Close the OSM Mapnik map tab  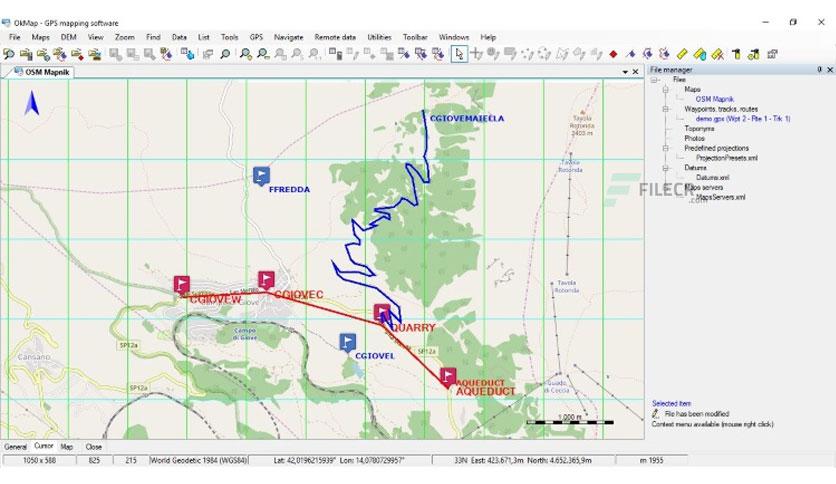click(x=636, y=72)
